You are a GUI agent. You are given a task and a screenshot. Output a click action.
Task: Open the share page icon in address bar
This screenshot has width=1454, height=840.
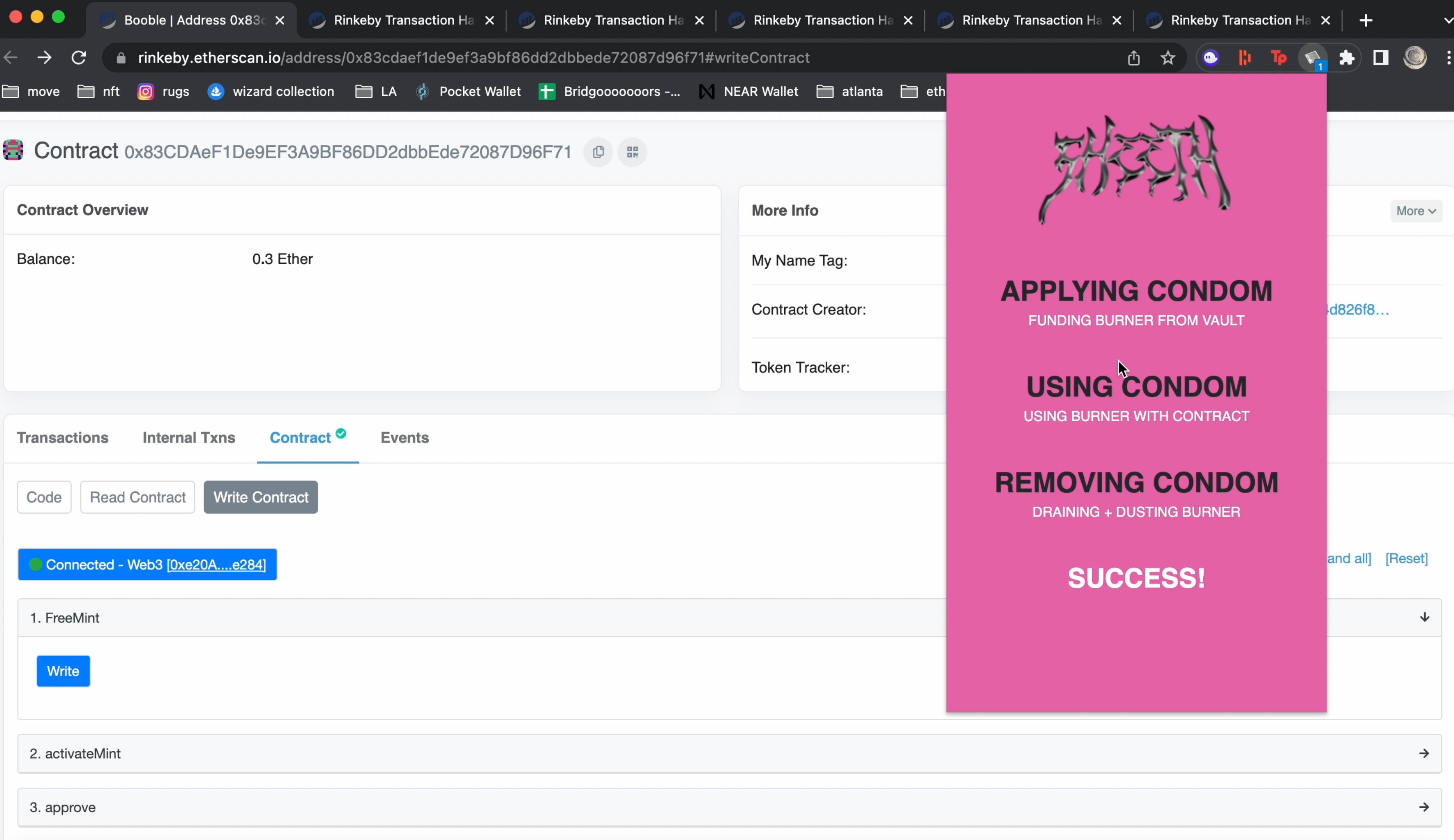tap(1134, 58)
